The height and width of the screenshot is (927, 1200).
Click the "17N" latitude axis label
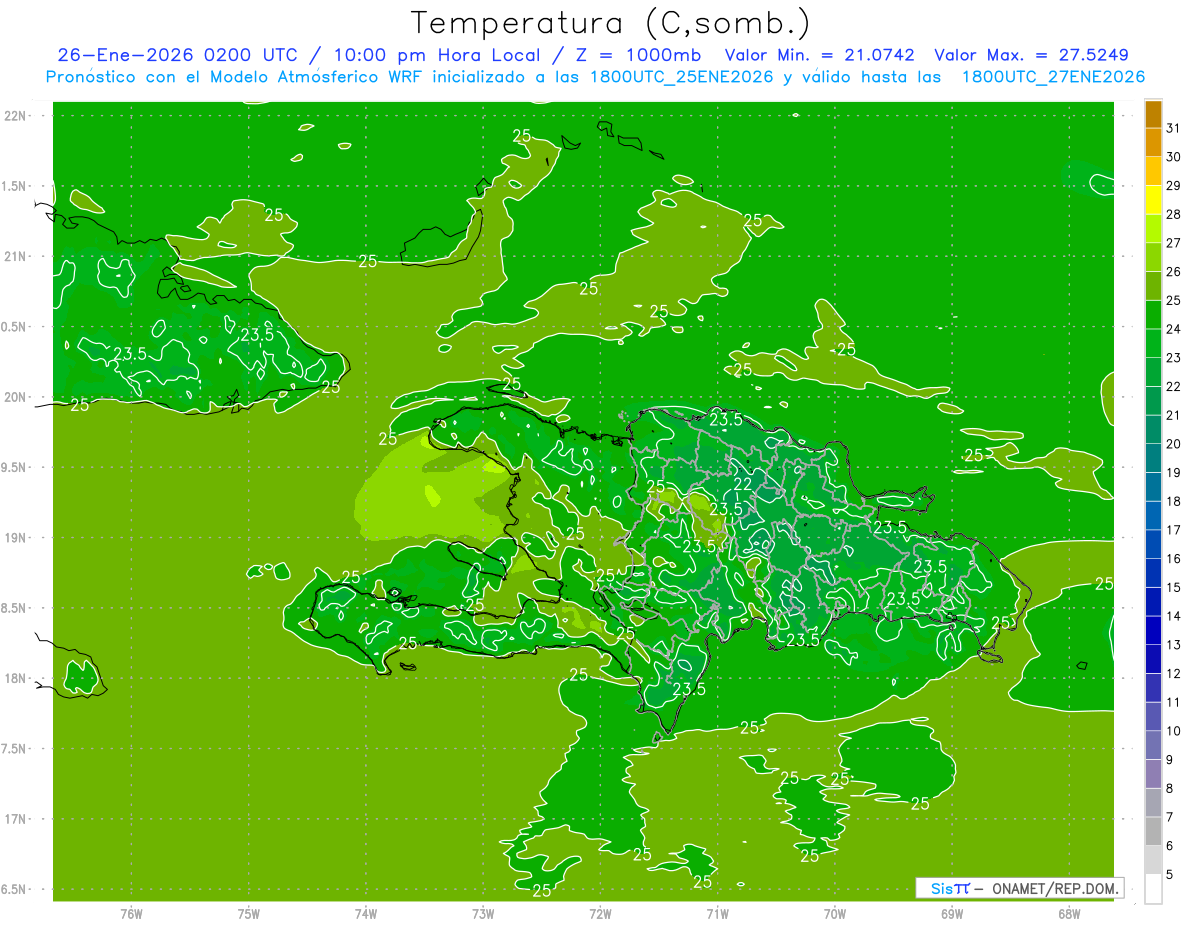point(15,819)
